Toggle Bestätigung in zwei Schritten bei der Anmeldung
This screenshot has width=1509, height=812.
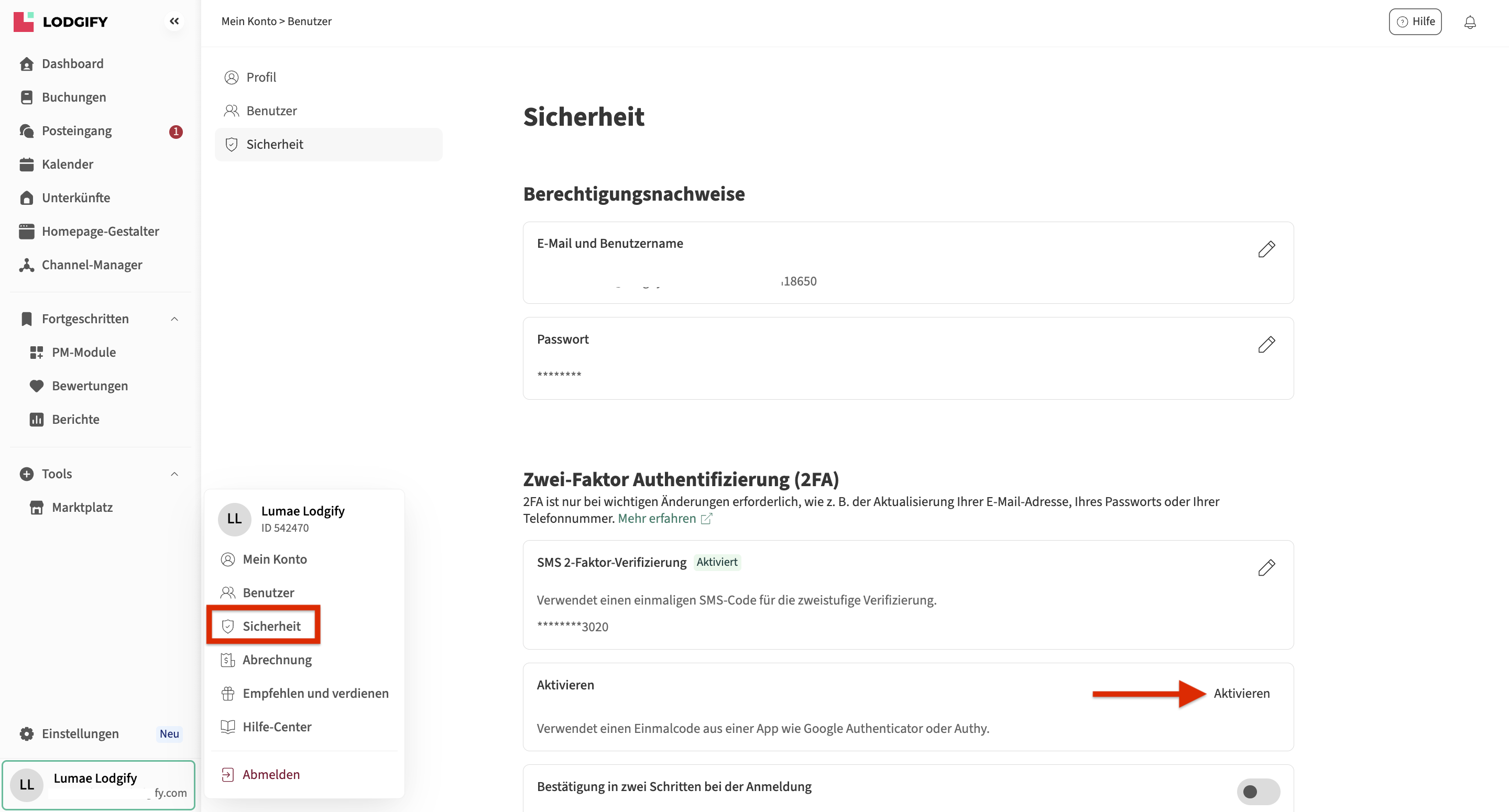point(1257,792)
